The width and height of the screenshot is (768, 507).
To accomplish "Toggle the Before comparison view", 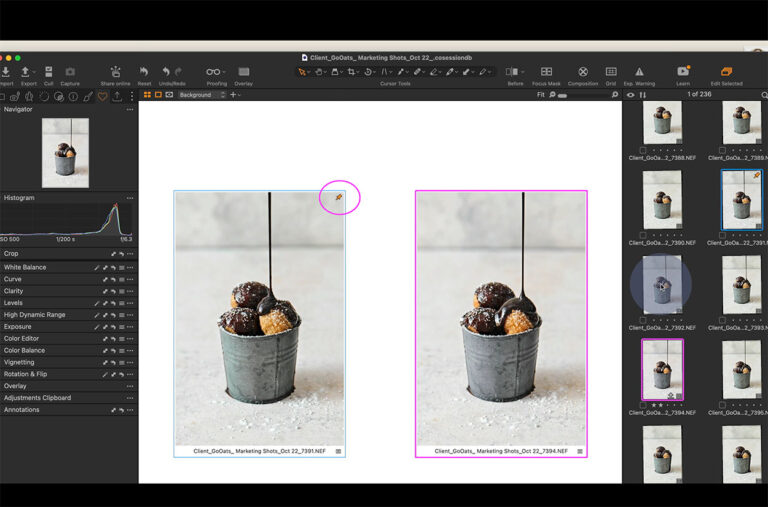I will tap(512, 72).
